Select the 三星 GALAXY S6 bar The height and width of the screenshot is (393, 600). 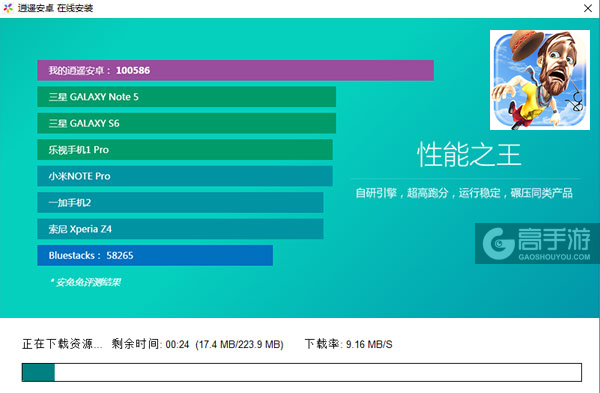coord(187,123)
